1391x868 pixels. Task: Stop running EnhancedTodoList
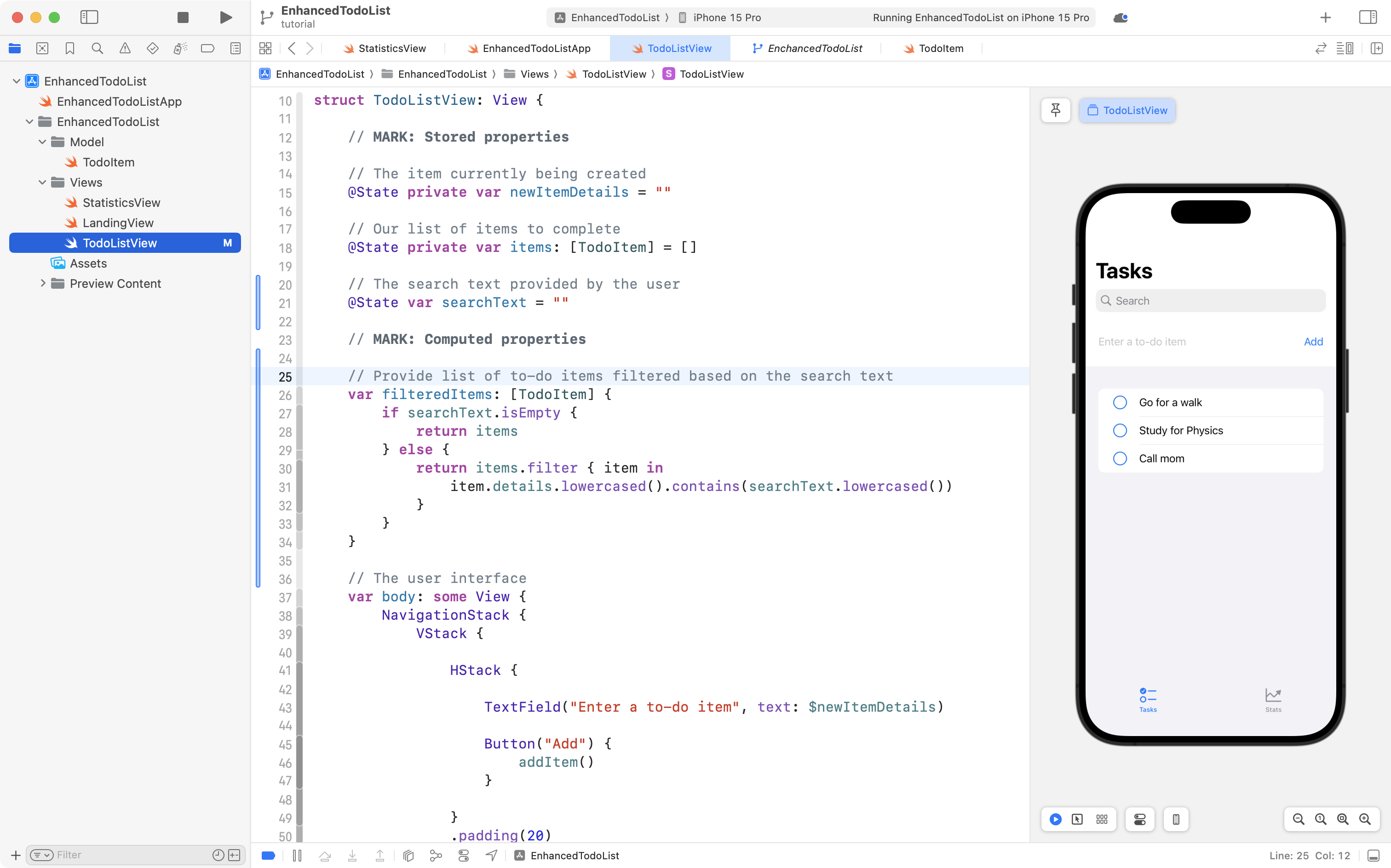pos(183,17)
